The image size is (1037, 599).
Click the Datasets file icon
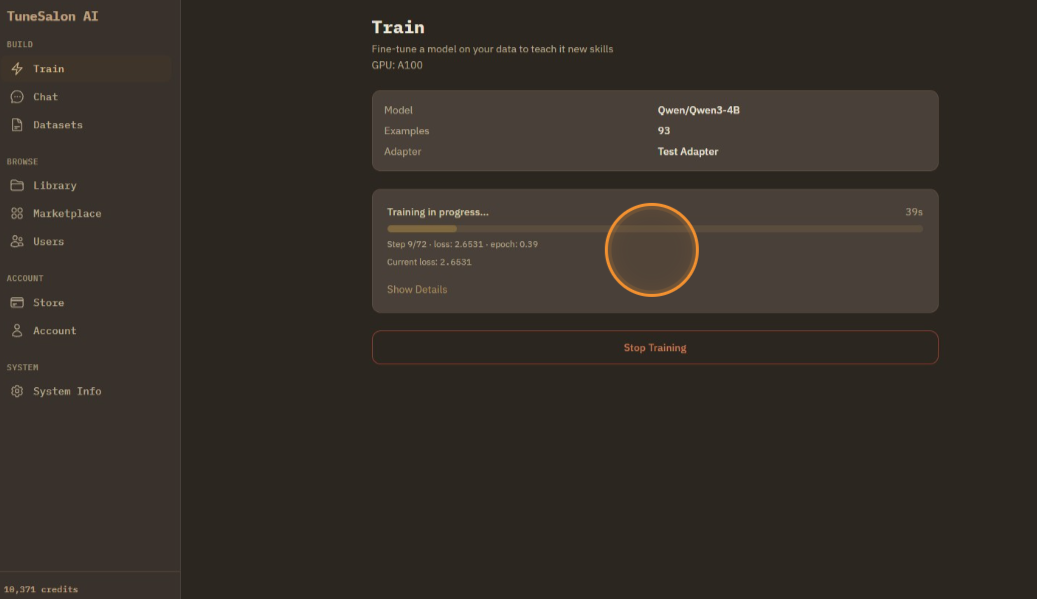17,125
